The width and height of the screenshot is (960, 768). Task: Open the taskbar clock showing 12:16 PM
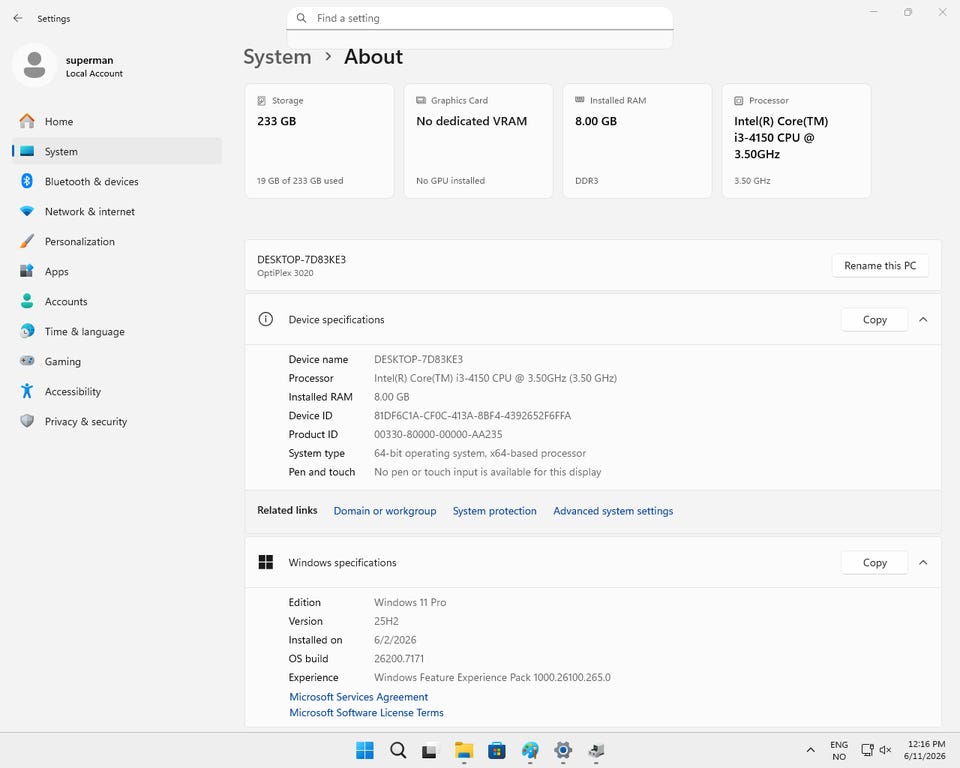(x=925, y=750)
